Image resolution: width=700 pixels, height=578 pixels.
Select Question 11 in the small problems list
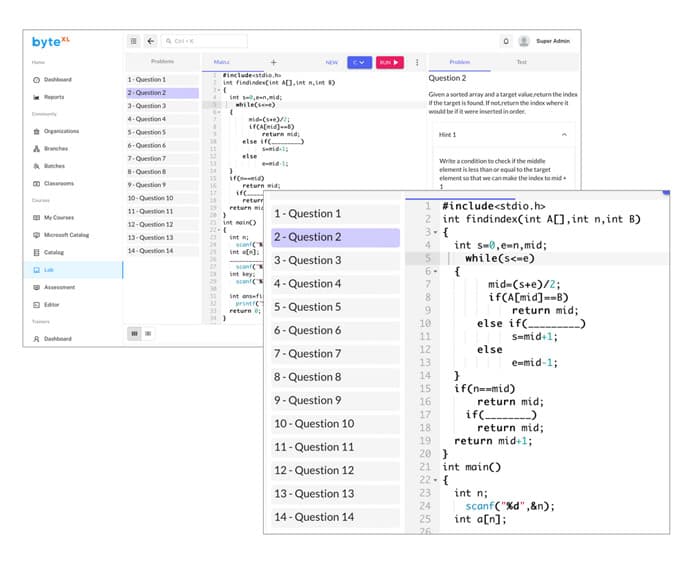pyautogui.click(x=163, y=211)
